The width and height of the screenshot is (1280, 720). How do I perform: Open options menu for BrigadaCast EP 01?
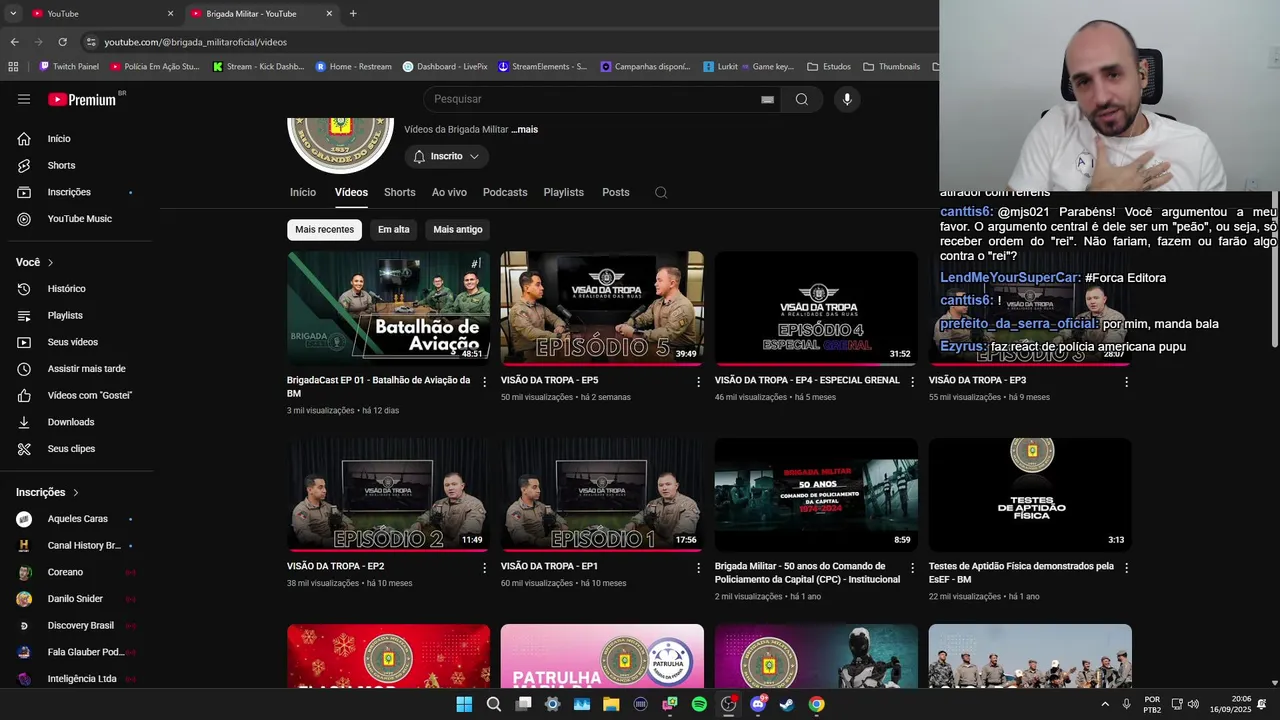(485, 382)
